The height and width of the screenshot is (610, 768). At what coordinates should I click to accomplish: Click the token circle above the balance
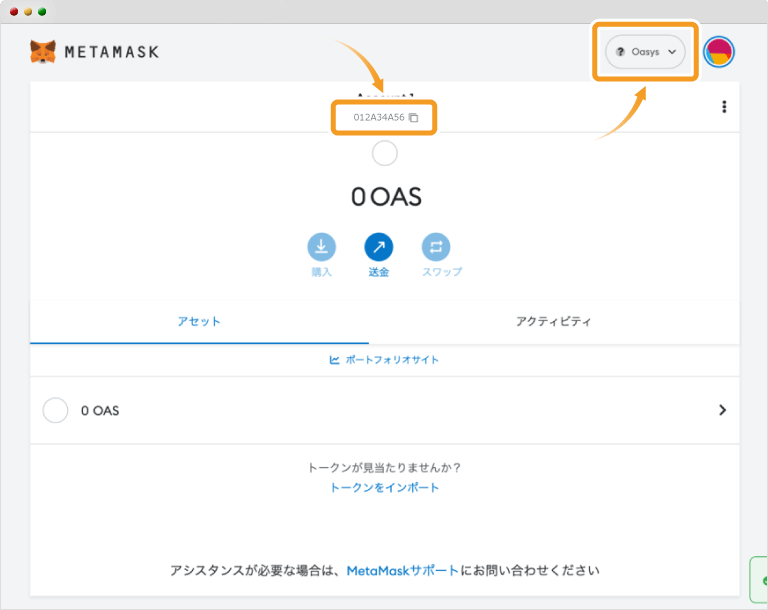384,153
